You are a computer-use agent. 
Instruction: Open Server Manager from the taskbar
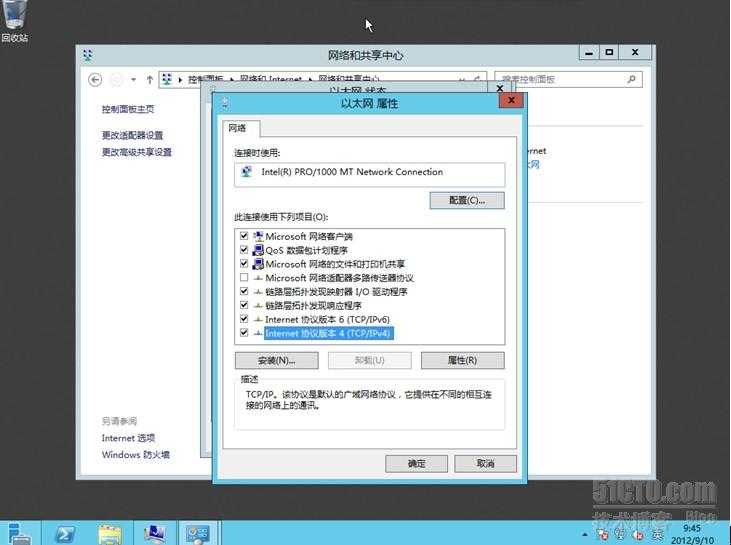pyautogui.click(x=19, y=534)
